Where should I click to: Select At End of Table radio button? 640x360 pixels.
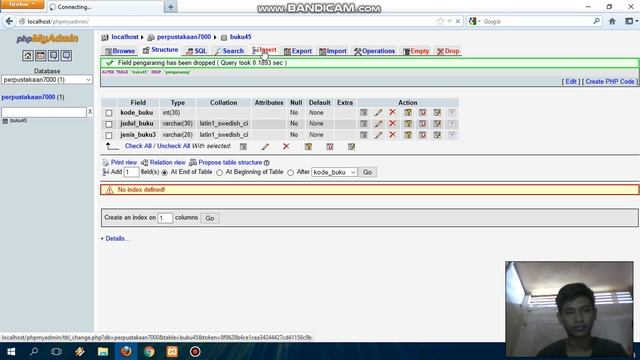click(164, 173)
